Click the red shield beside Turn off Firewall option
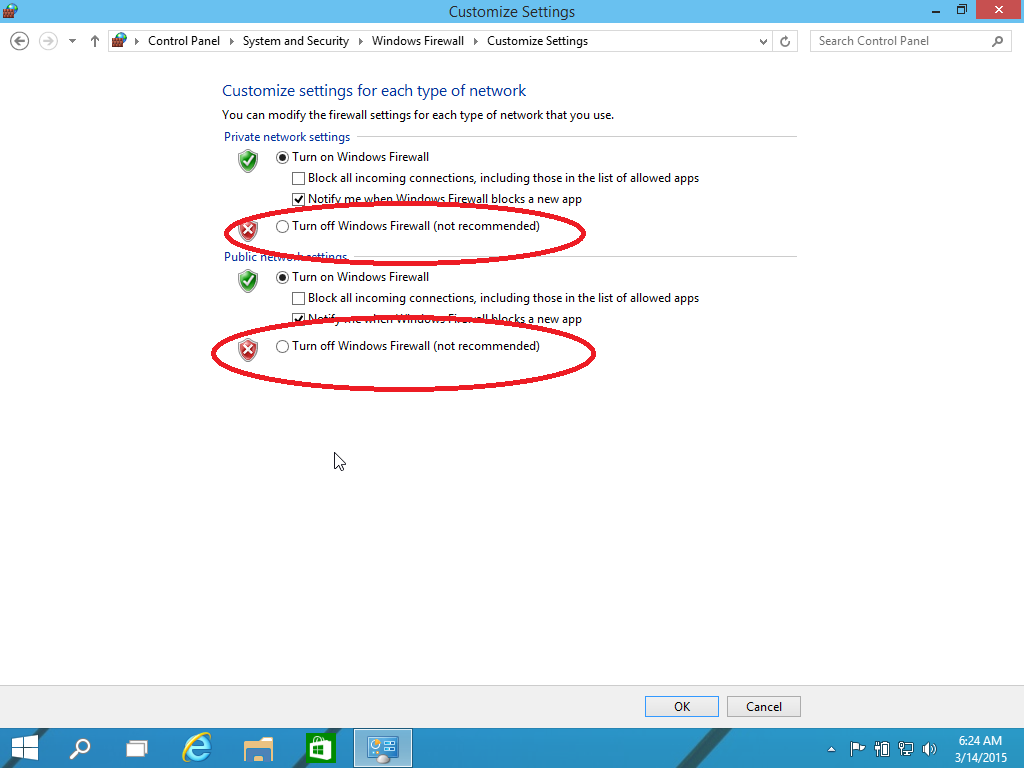Viewport: 1024px width, 768px height. pyautogui.click(x=247, y=229)
